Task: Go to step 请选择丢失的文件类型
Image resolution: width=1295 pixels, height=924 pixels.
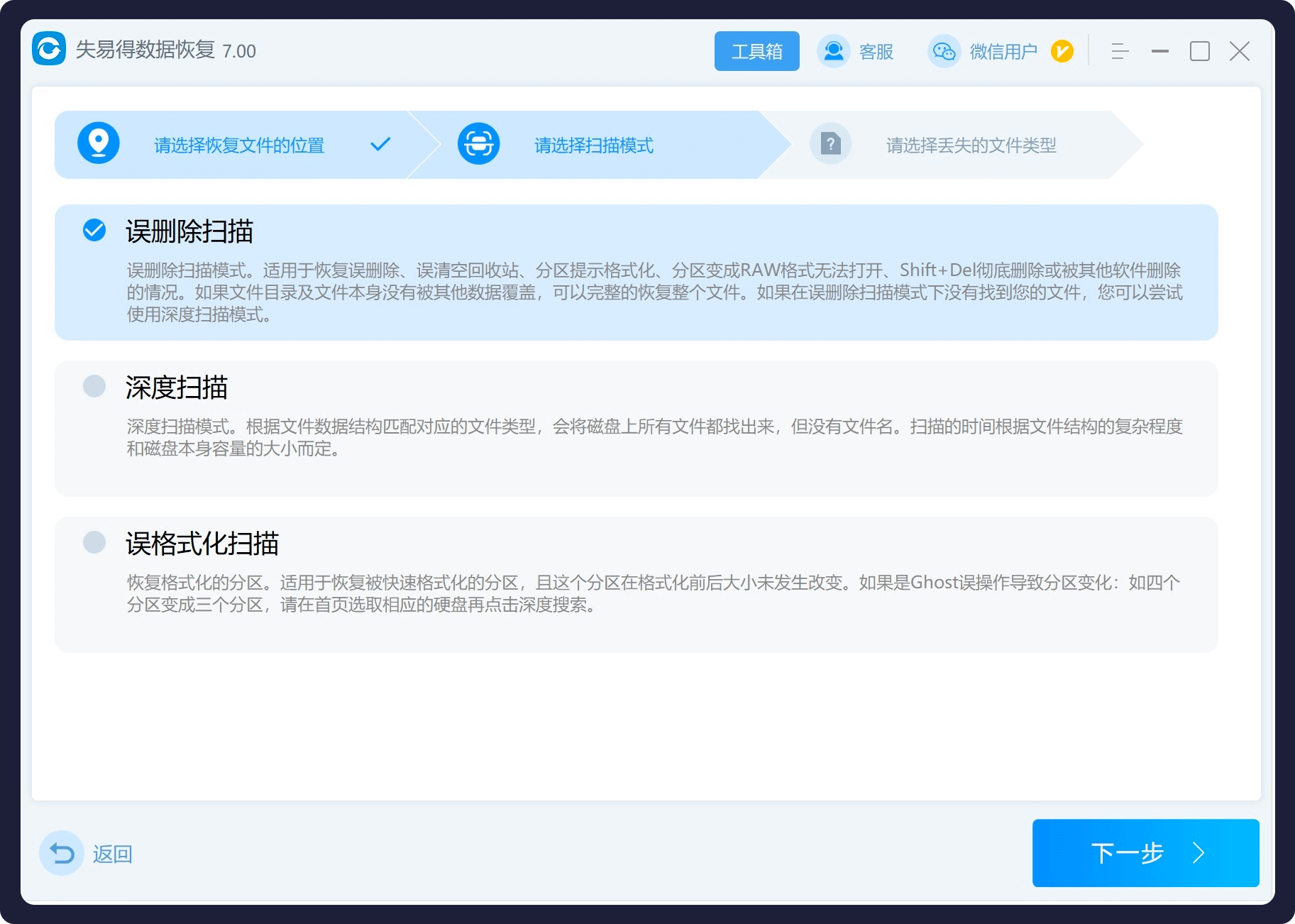Action: pyautogui.click(x=971, y=145)
